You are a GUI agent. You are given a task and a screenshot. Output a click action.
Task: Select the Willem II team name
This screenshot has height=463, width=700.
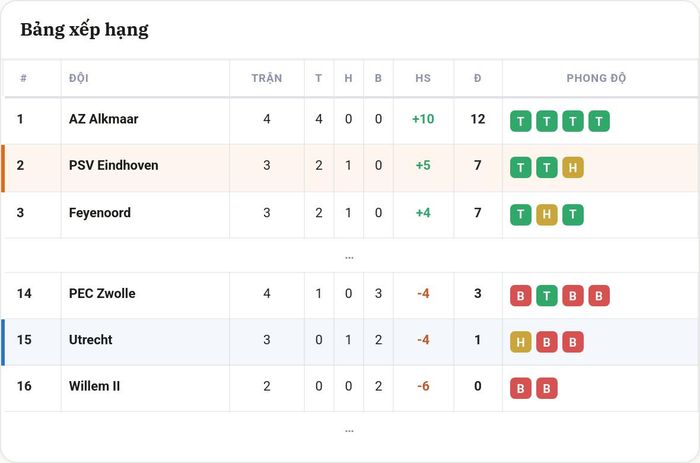(94, 386)
